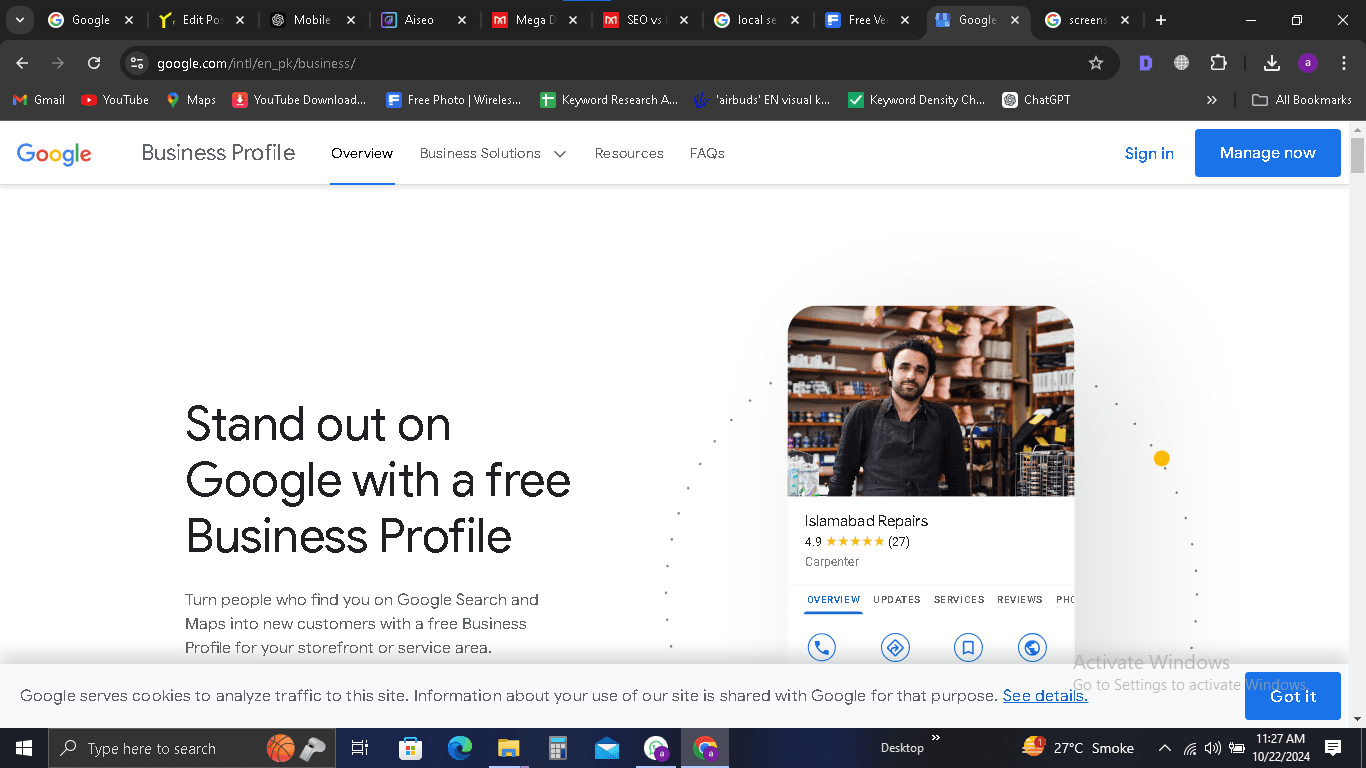Open Mail app from taskbar
The image size is (1366, 768).
point(606,748)
